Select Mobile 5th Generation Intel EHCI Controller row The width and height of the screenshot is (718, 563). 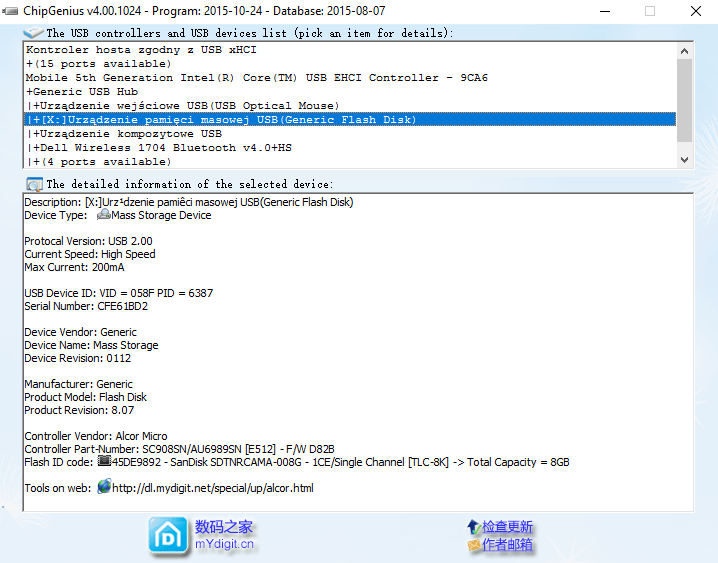(x=350, y=78)
